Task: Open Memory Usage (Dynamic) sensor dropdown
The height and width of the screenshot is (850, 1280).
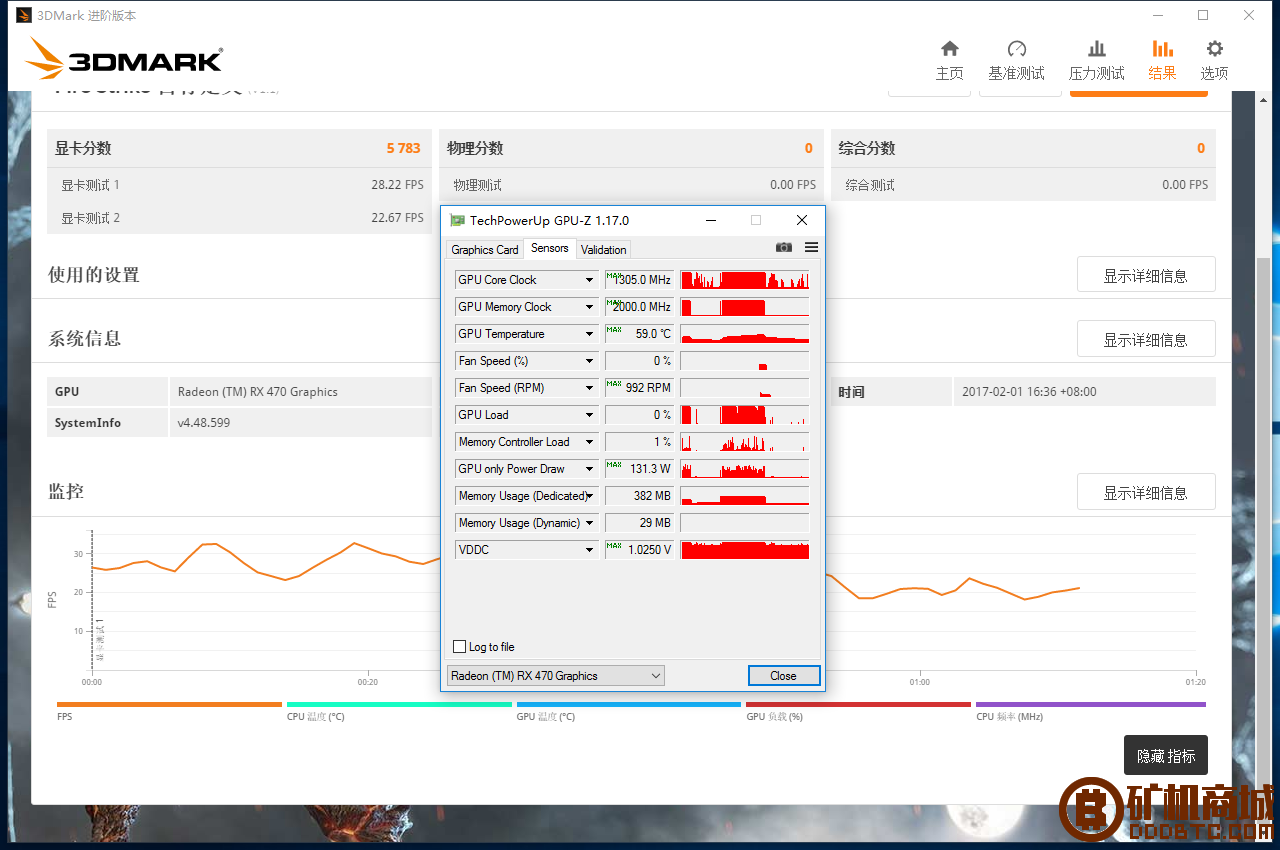Action: (x=589, y=523)
